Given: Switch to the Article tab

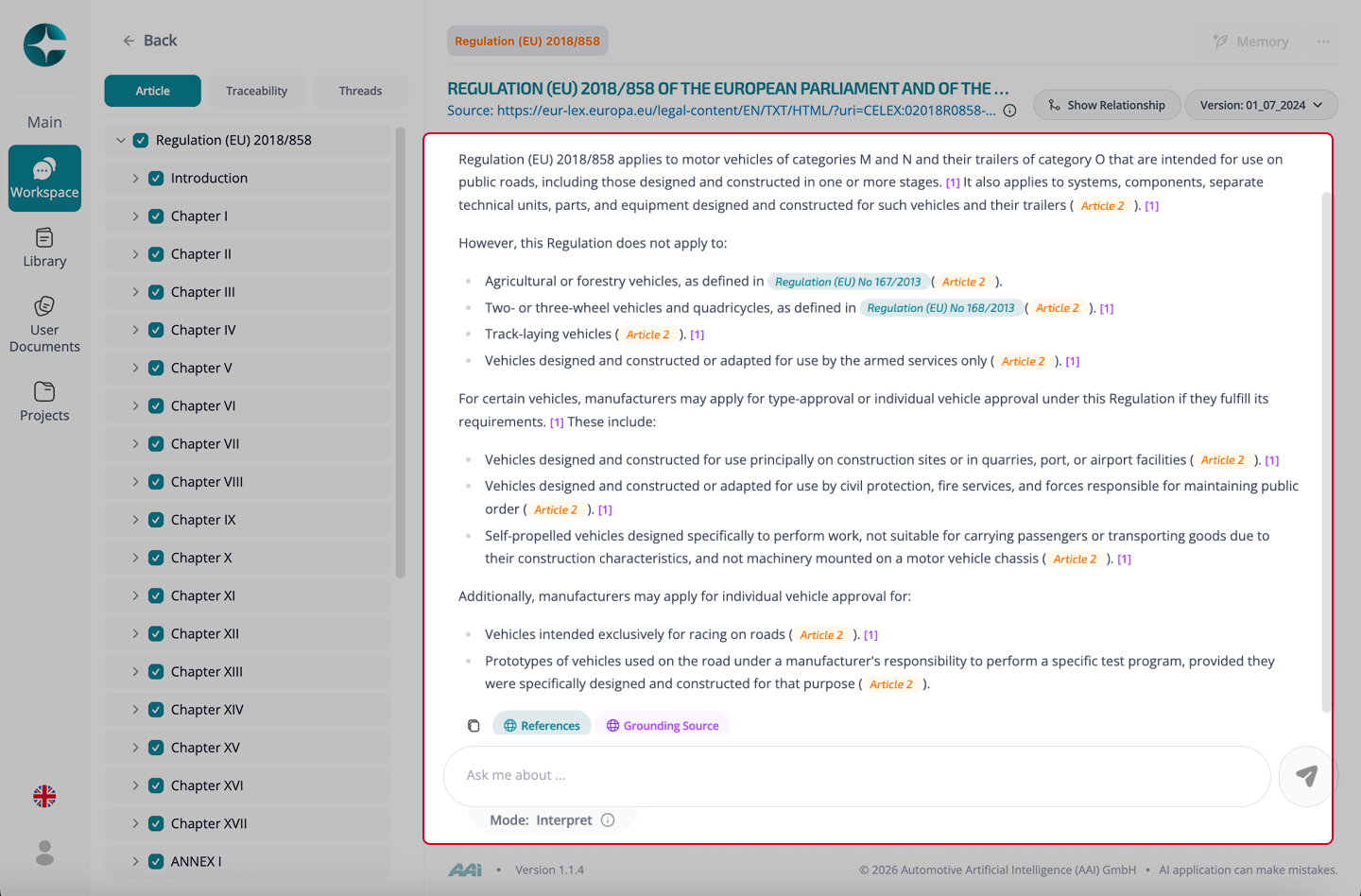Looking at the screenshot, I should coord(152,91).
